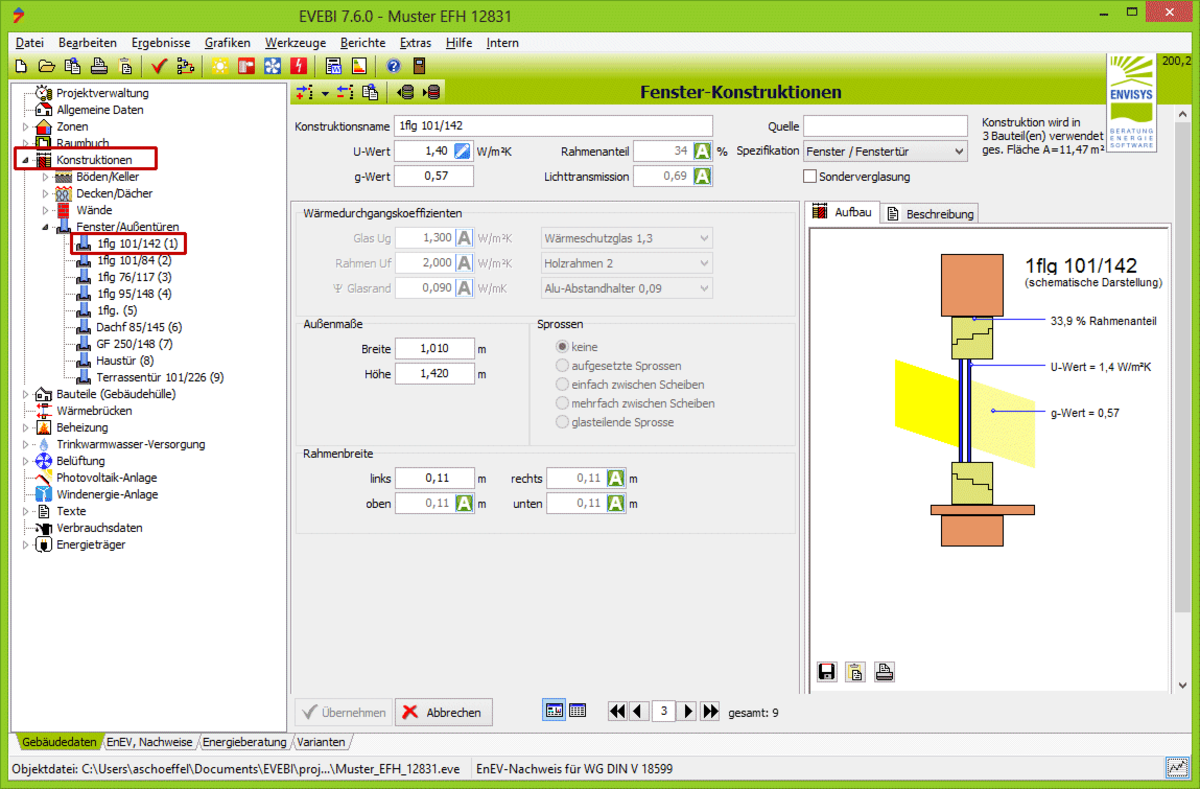
Task: Click the red checkmark validation icon
Action: [x=159, y=67]
